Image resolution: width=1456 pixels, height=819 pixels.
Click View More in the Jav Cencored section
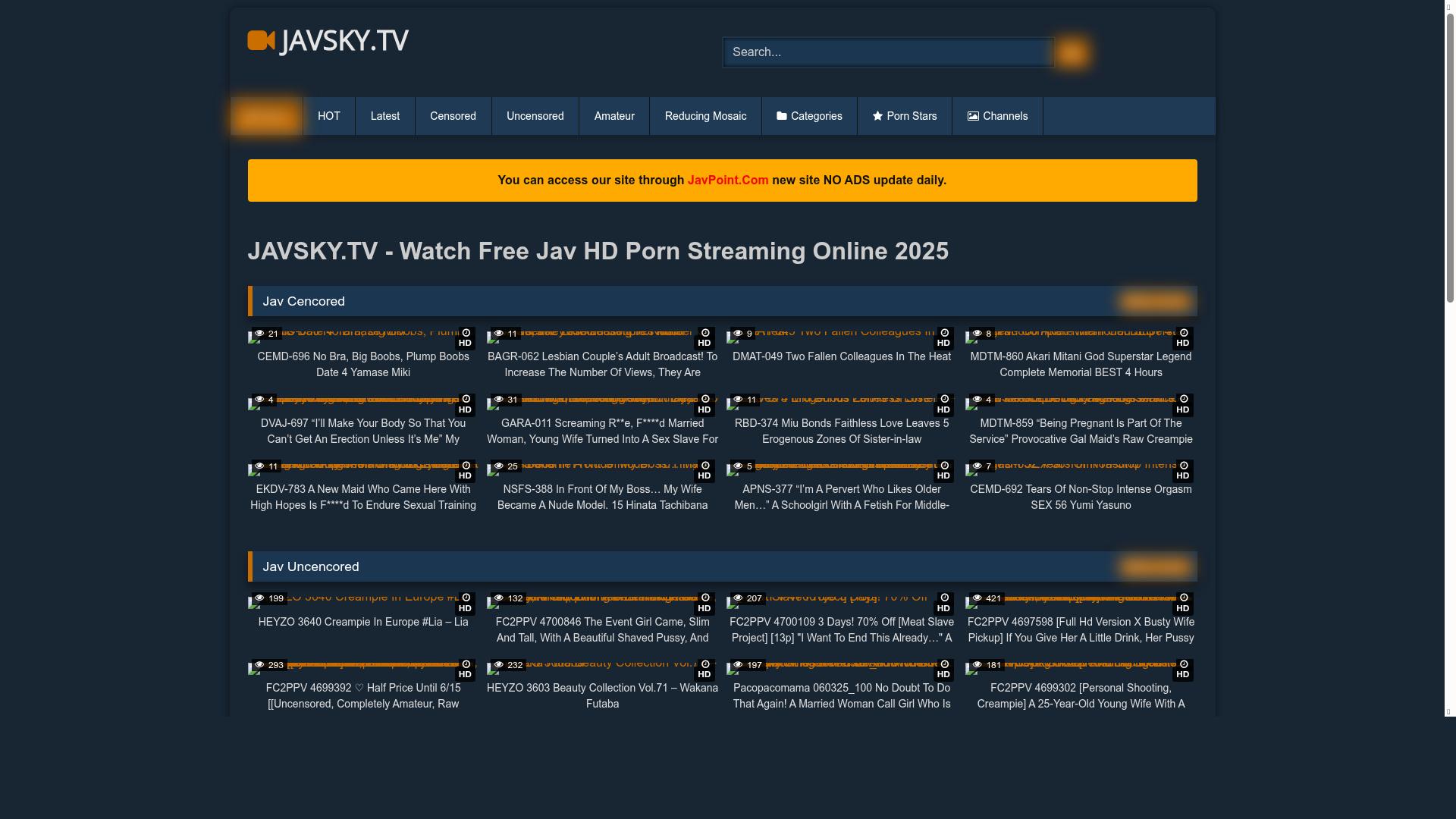click(x=1154, y=300)
